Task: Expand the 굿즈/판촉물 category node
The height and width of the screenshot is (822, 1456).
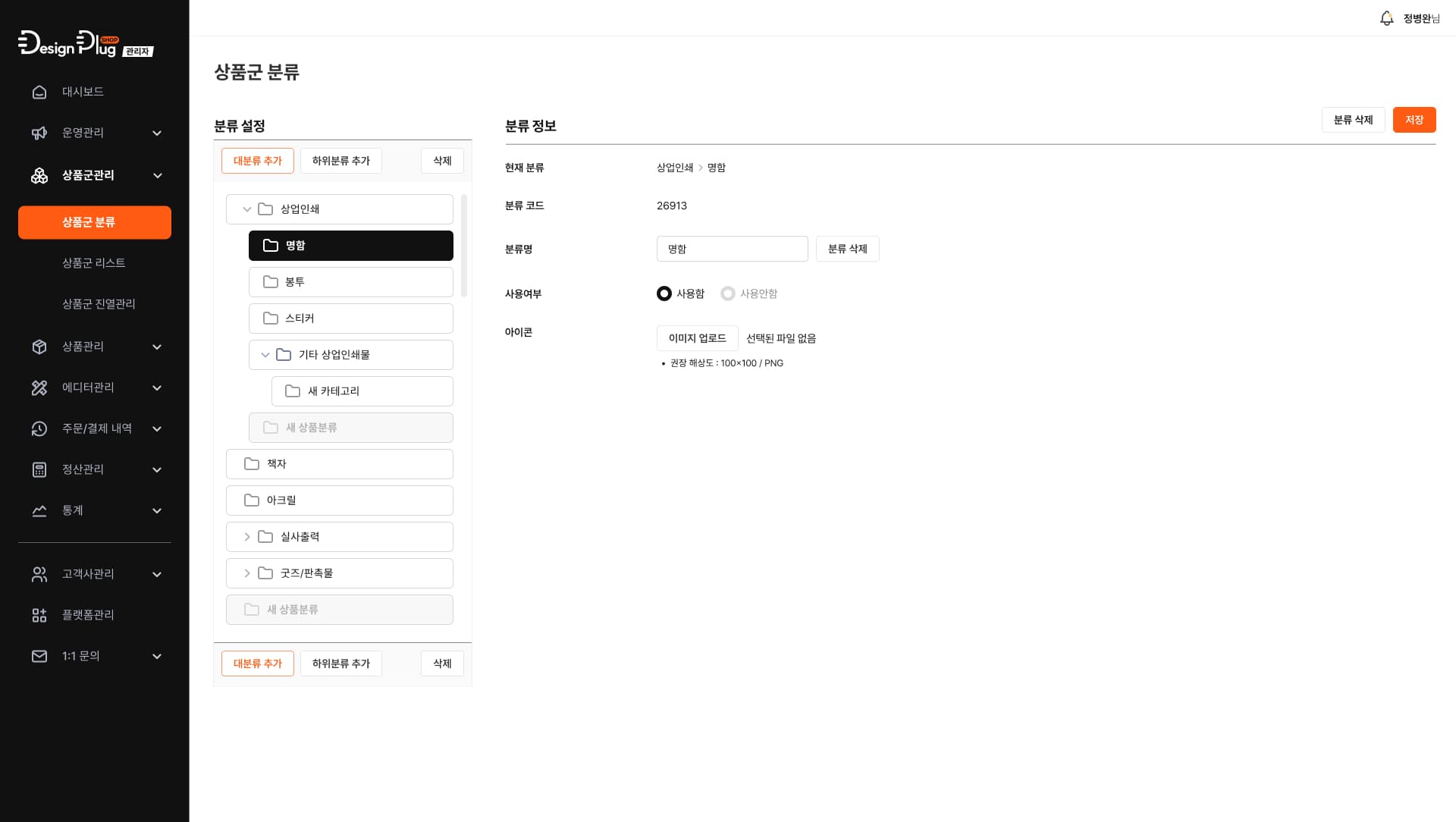Action: click(246, 573)
